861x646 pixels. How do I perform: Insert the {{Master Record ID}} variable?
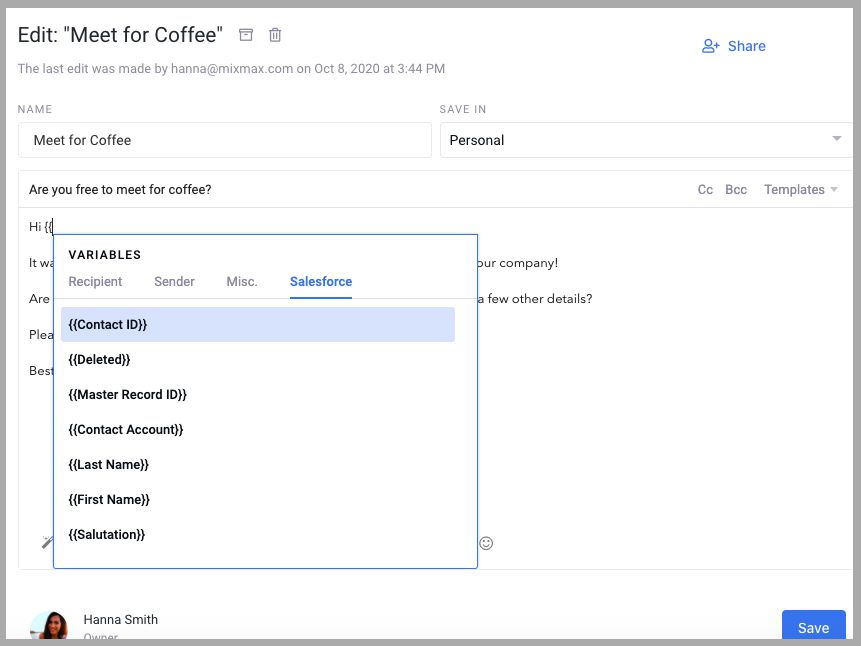pyautogui.click(x=258, y=394)
